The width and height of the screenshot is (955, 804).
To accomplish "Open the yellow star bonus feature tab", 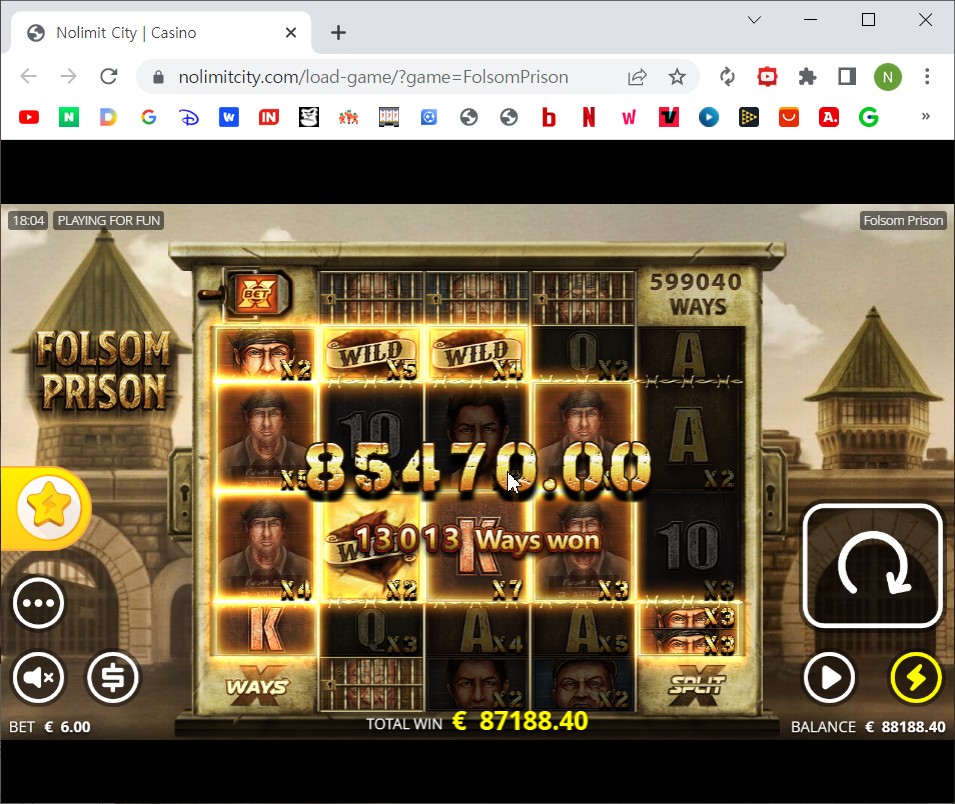I will 48,507.
